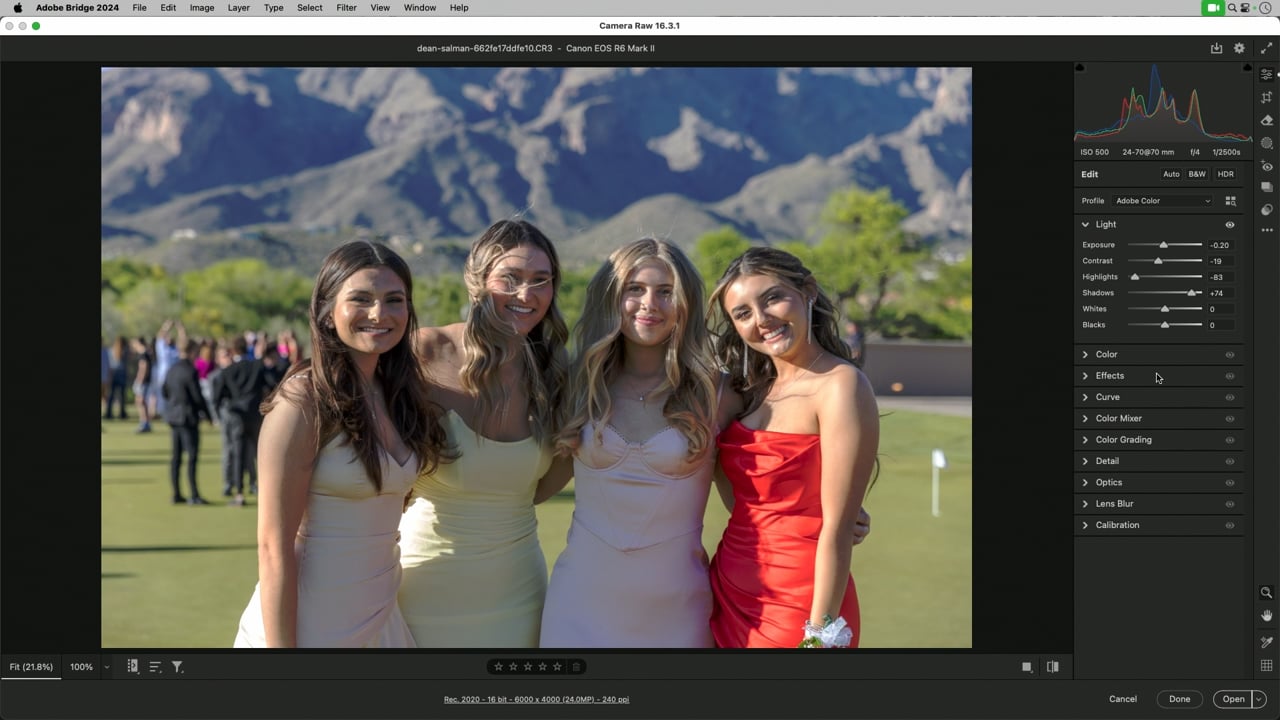Select the Edit sliders tool icon
This screenshot has height=720, width=1280.
pos(1266,75)
